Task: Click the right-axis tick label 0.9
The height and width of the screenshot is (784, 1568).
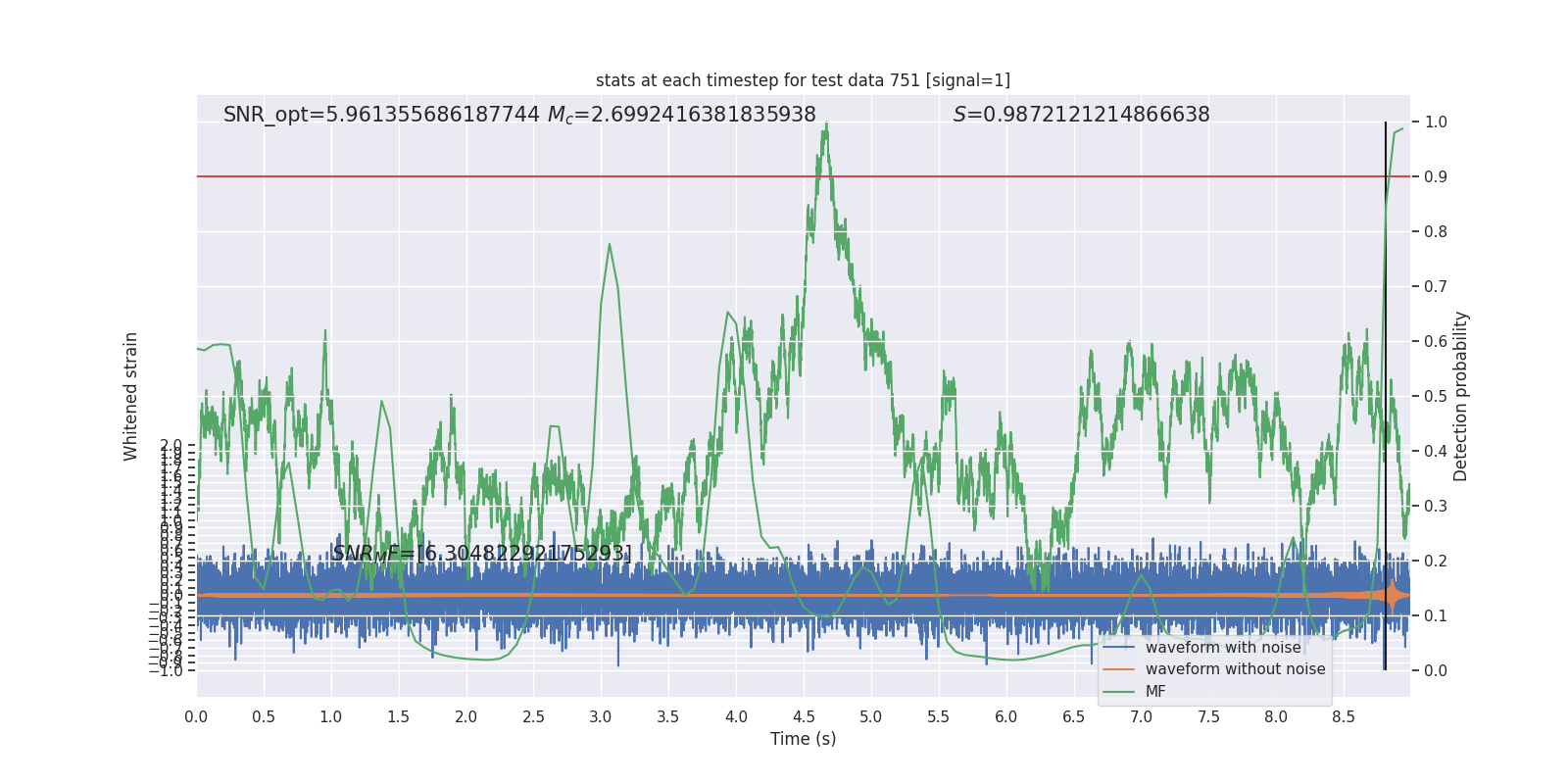Action: click(1436, 177)
